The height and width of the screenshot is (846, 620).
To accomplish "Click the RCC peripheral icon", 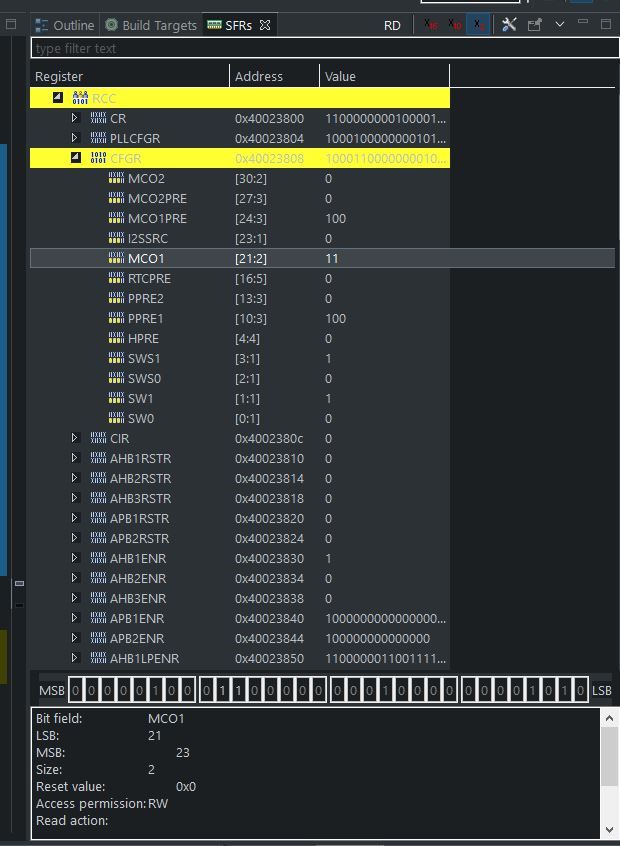I will tap(80, 98).
